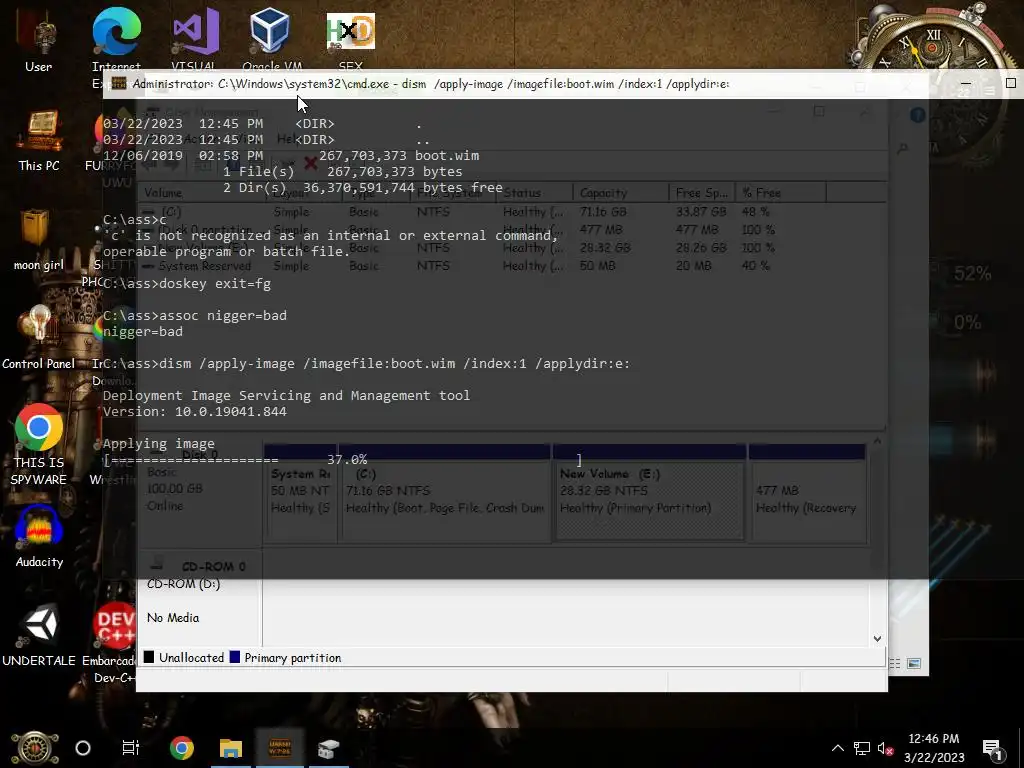This screenshot has height=768, width=1024.
Task: Sort by the Volume column in Disk Management
Action: [202, 193]
